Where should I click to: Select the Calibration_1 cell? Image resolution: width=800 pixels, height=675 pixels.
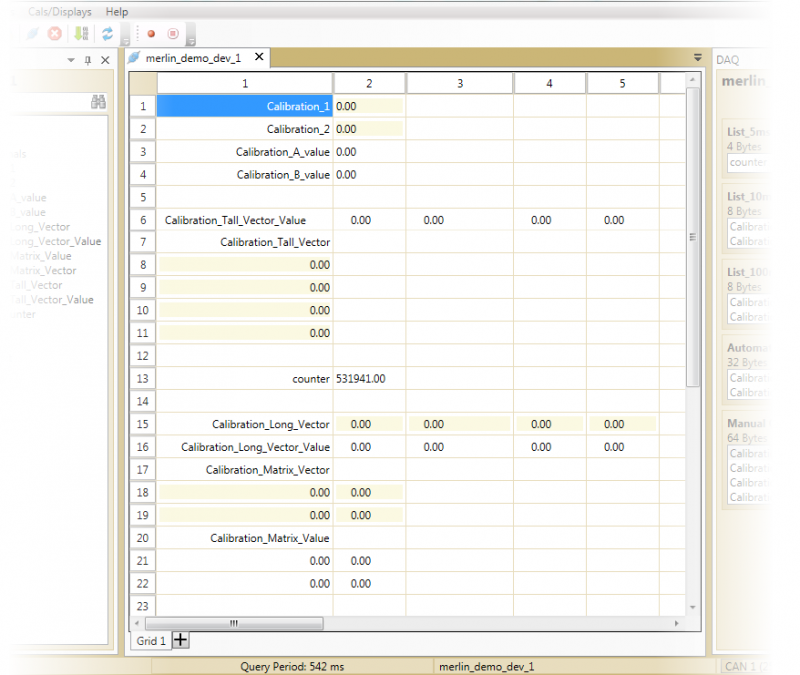(245, 106)
